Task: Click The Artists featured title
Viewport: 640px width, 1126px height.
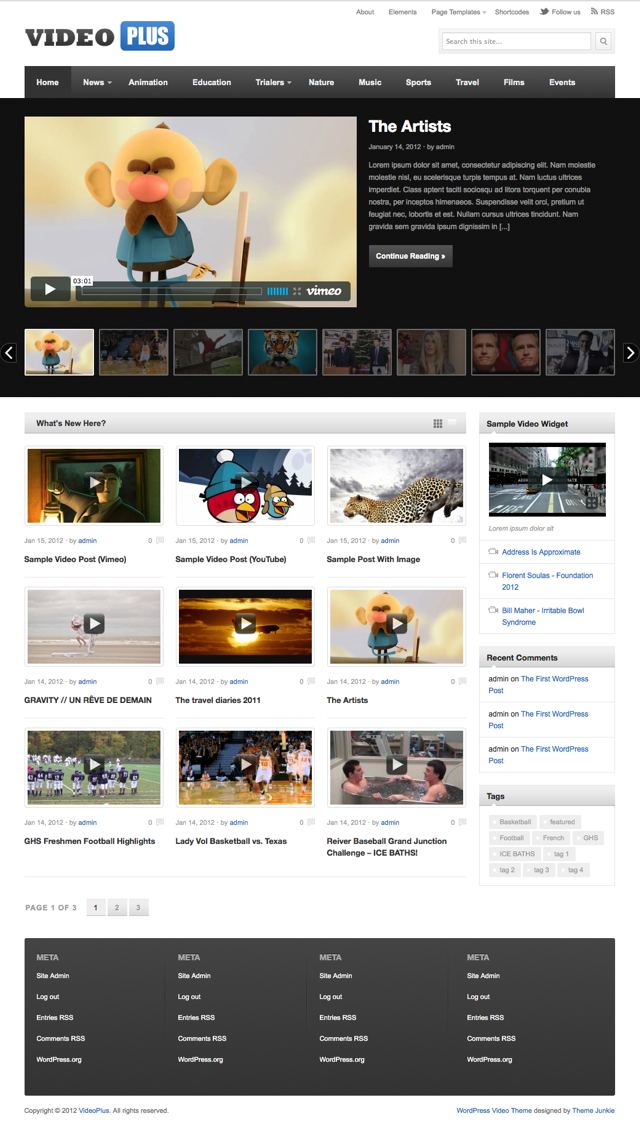Action: 409,126
